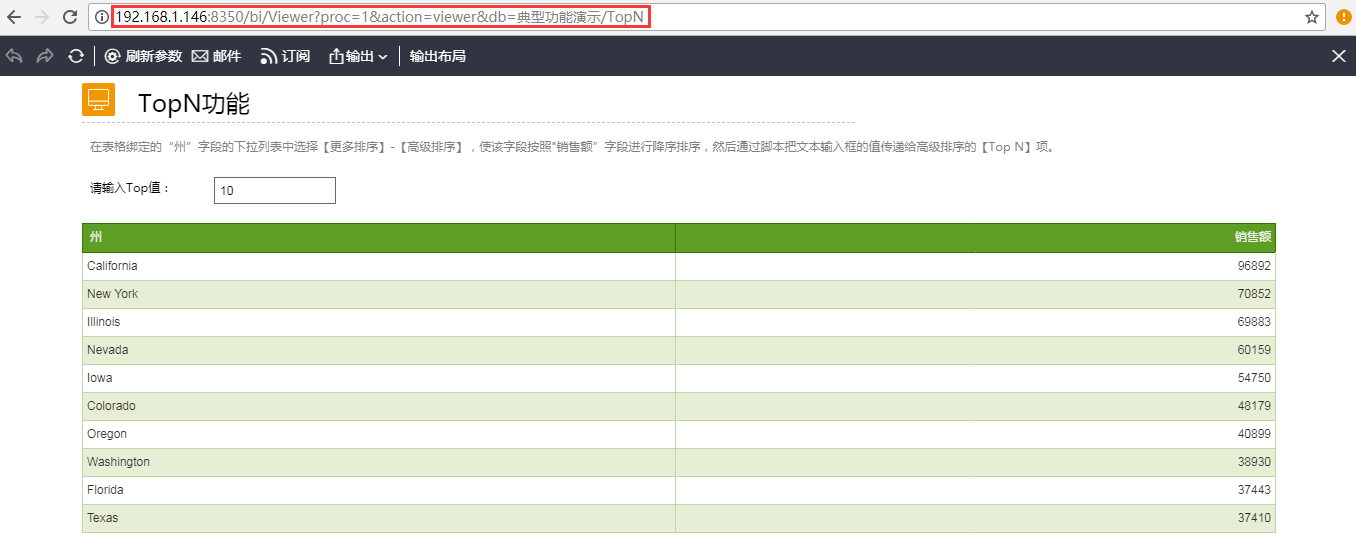Expand the 输出 dropdown menu
The height and width of the screenshot is (551, 1356).
pos(359,56)
